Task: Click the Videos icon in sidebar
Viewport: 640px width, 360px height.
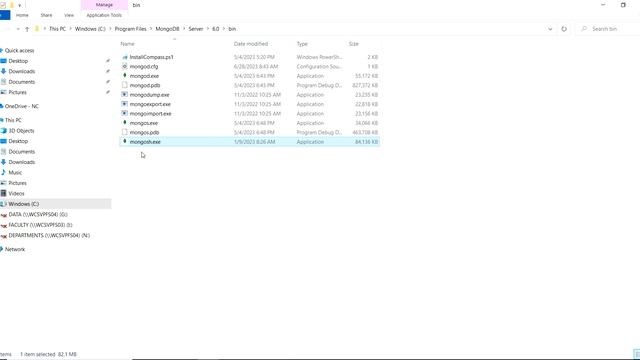Action: 4,193
